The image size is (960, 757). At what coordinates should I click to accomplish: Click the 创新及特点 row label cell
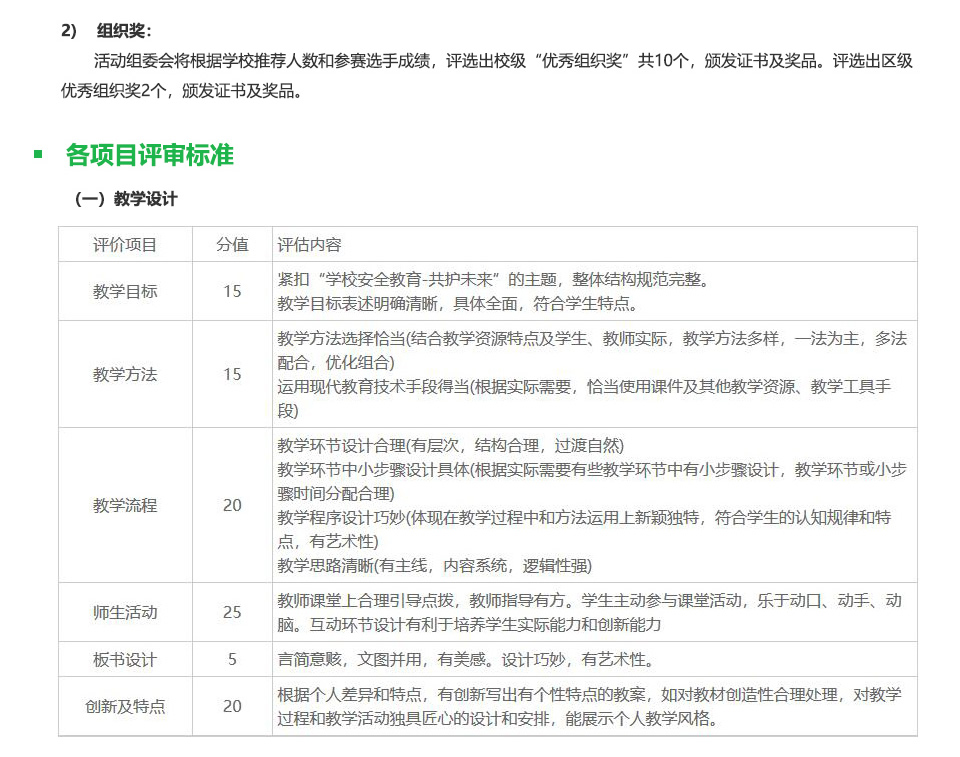point(125,706)
